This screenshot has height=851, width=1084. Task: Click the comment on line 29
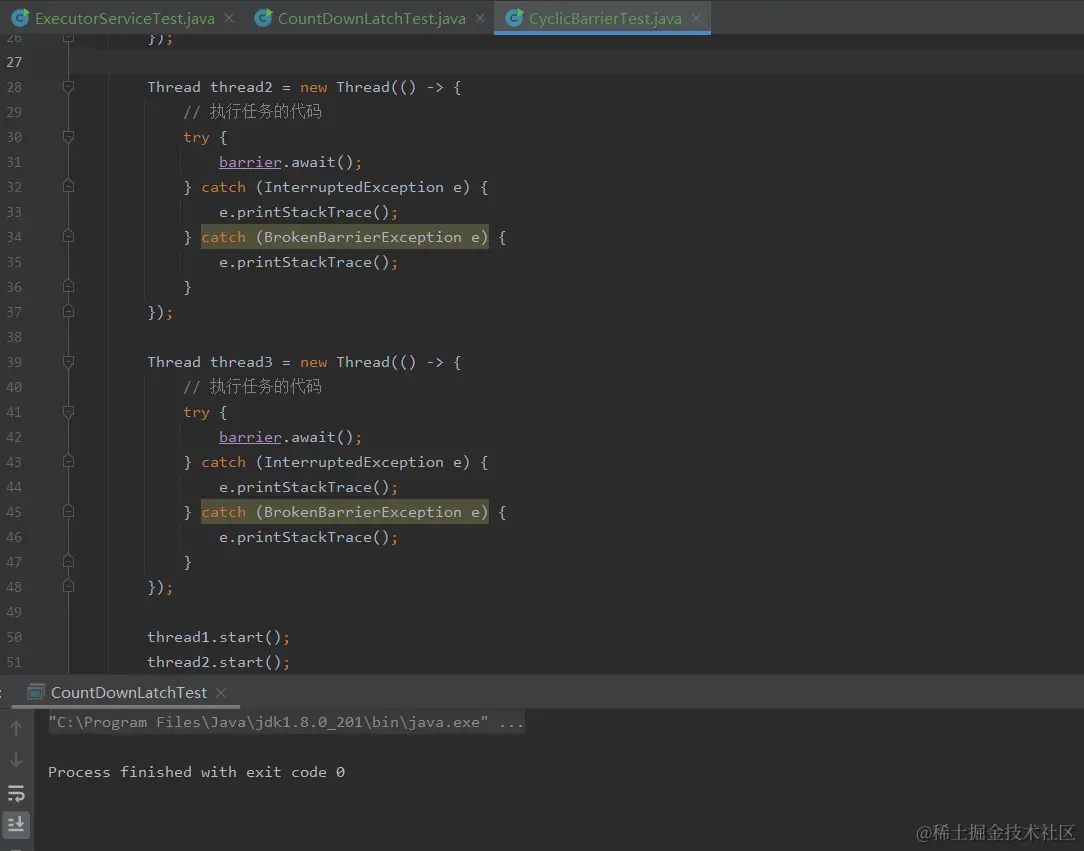click(x=252, y=112)
